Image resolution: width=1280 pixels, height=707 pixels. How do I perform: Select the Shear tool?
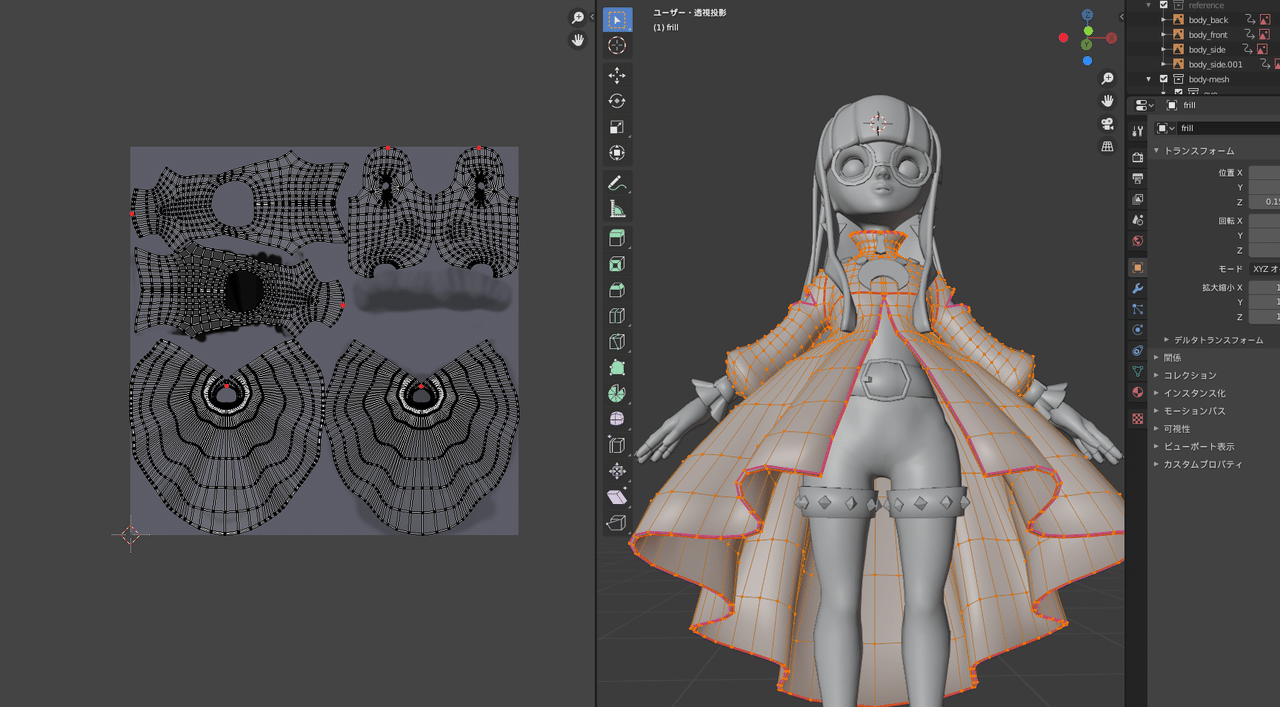(x=617, y=497)
